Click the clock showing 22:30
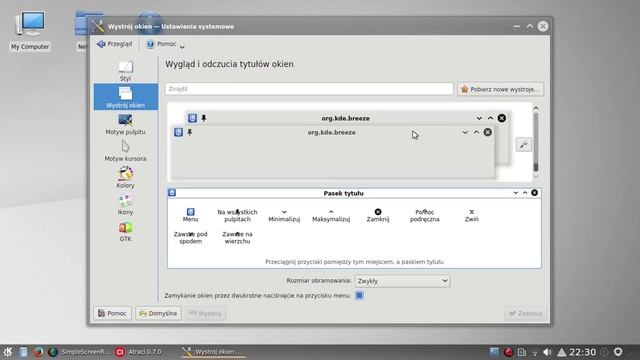 point(582,352)
